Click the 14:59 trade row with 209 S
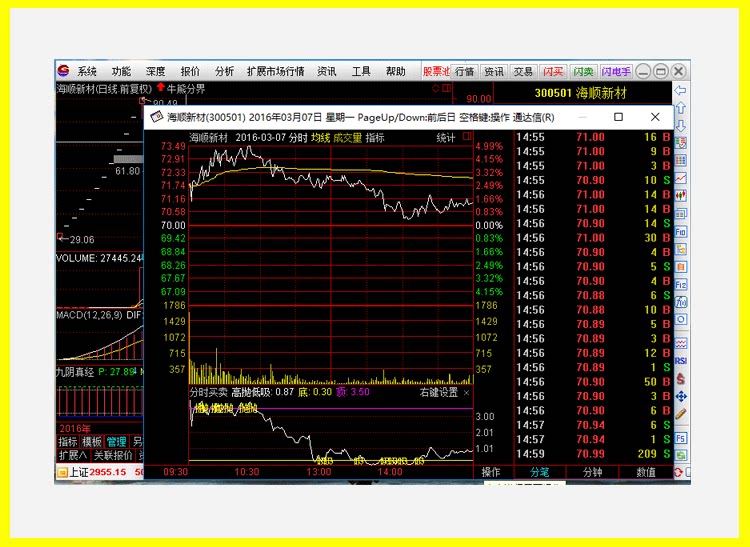 (x=593, y=454)
